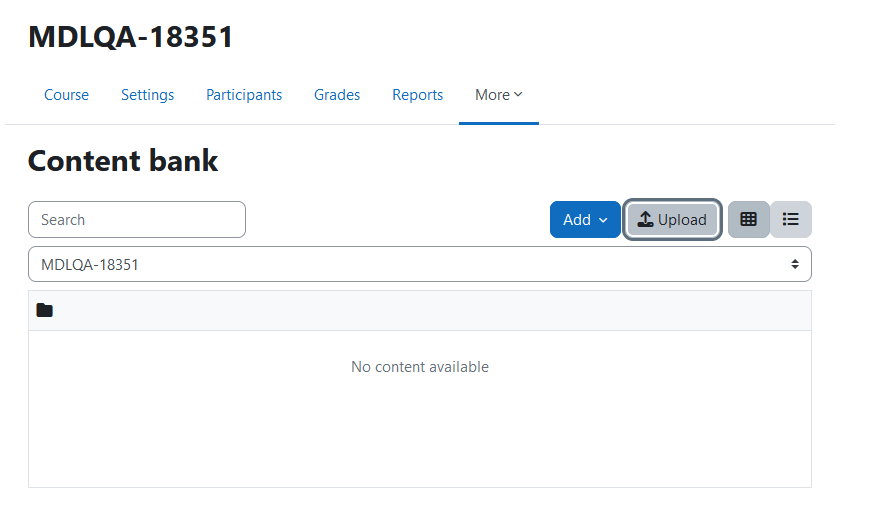Click the More tab label
This screenshot has height=527, width=876.
[492, 95]
